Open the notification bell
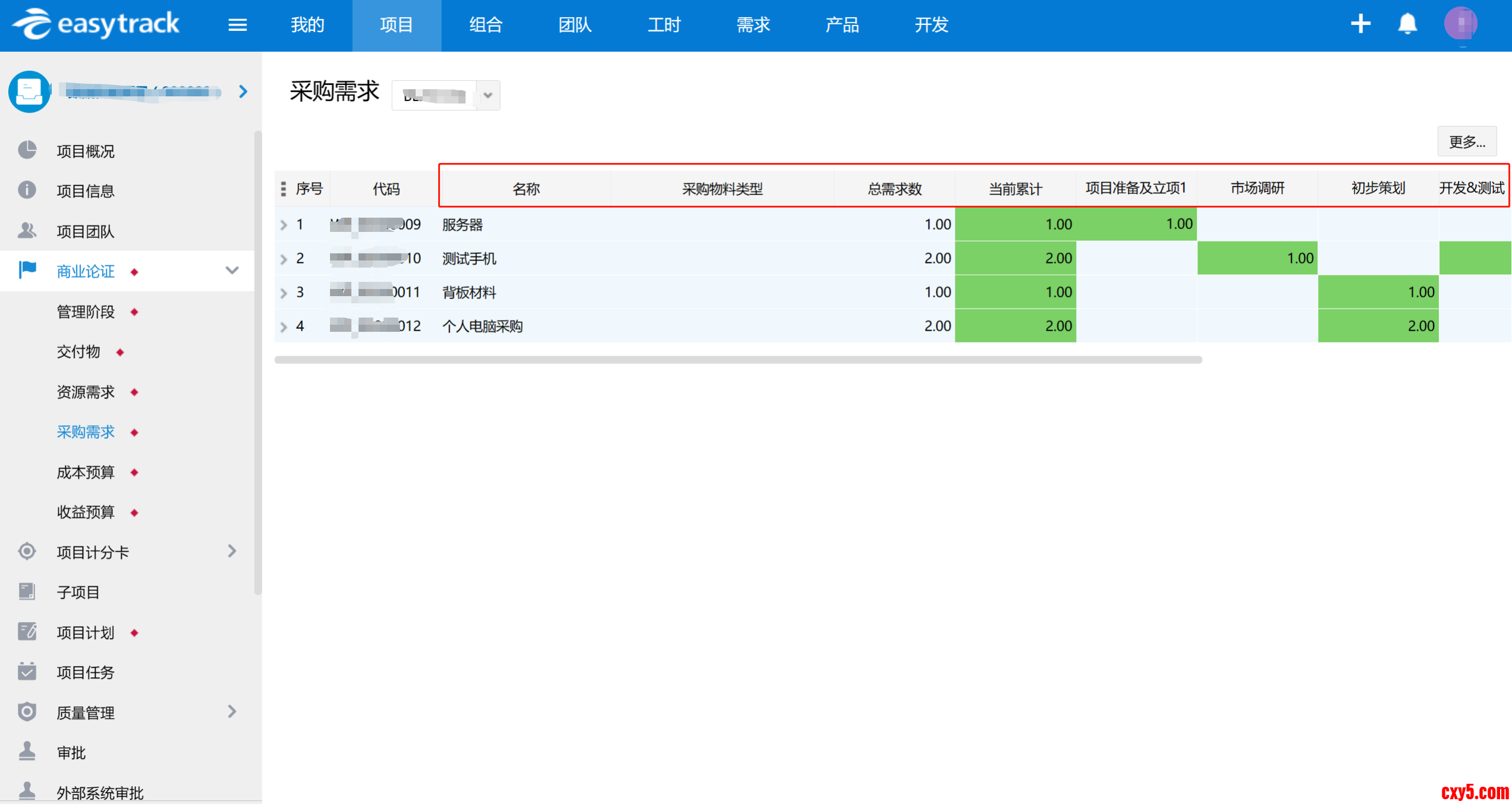The width and height of the screenshot is (1512, 804). pyautogui.click(x=1407, y=24)
